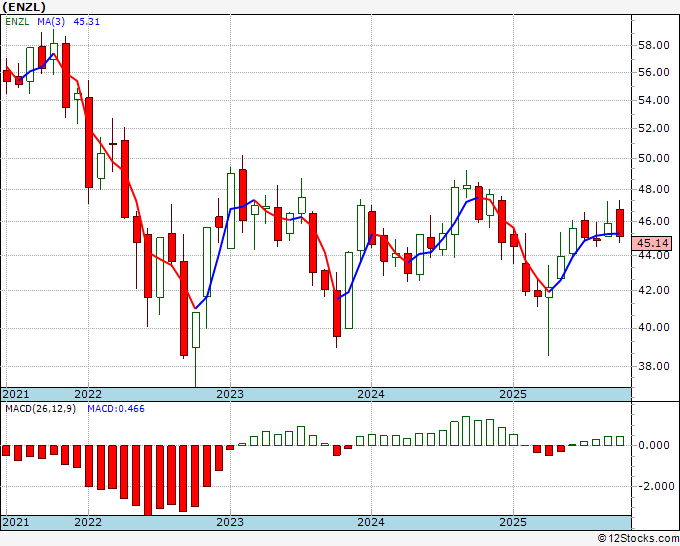Click the 2023 label on price chart axis
The width and height of the screenshot is (680, 546).
230,394
